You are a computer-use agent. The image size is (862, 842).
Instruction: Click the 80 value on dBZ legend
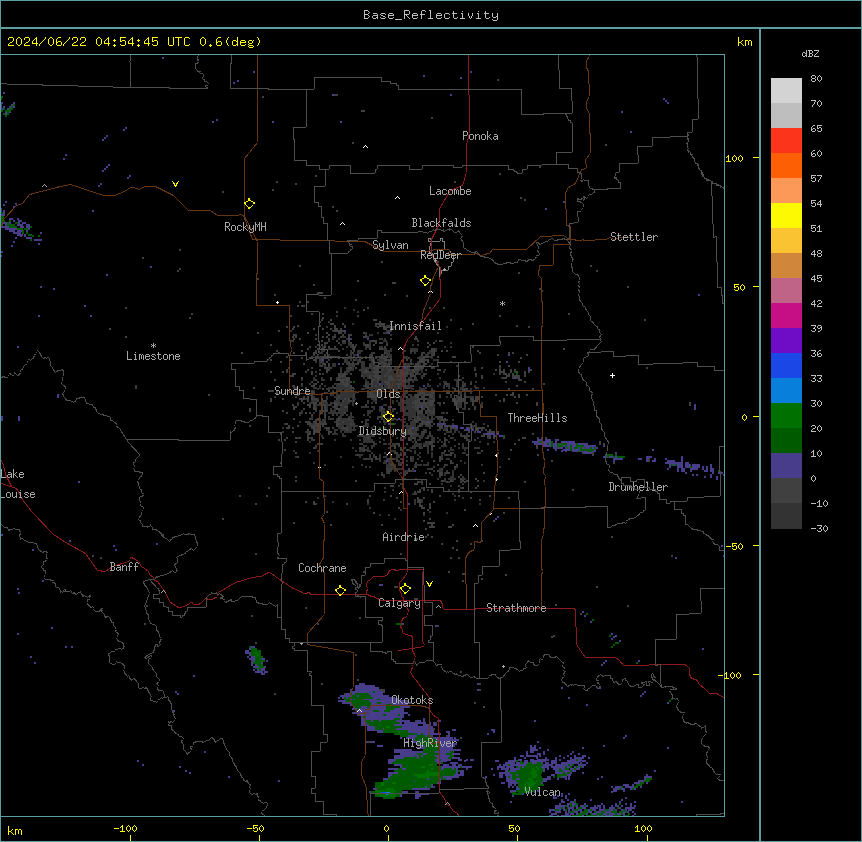coord(816,79)
